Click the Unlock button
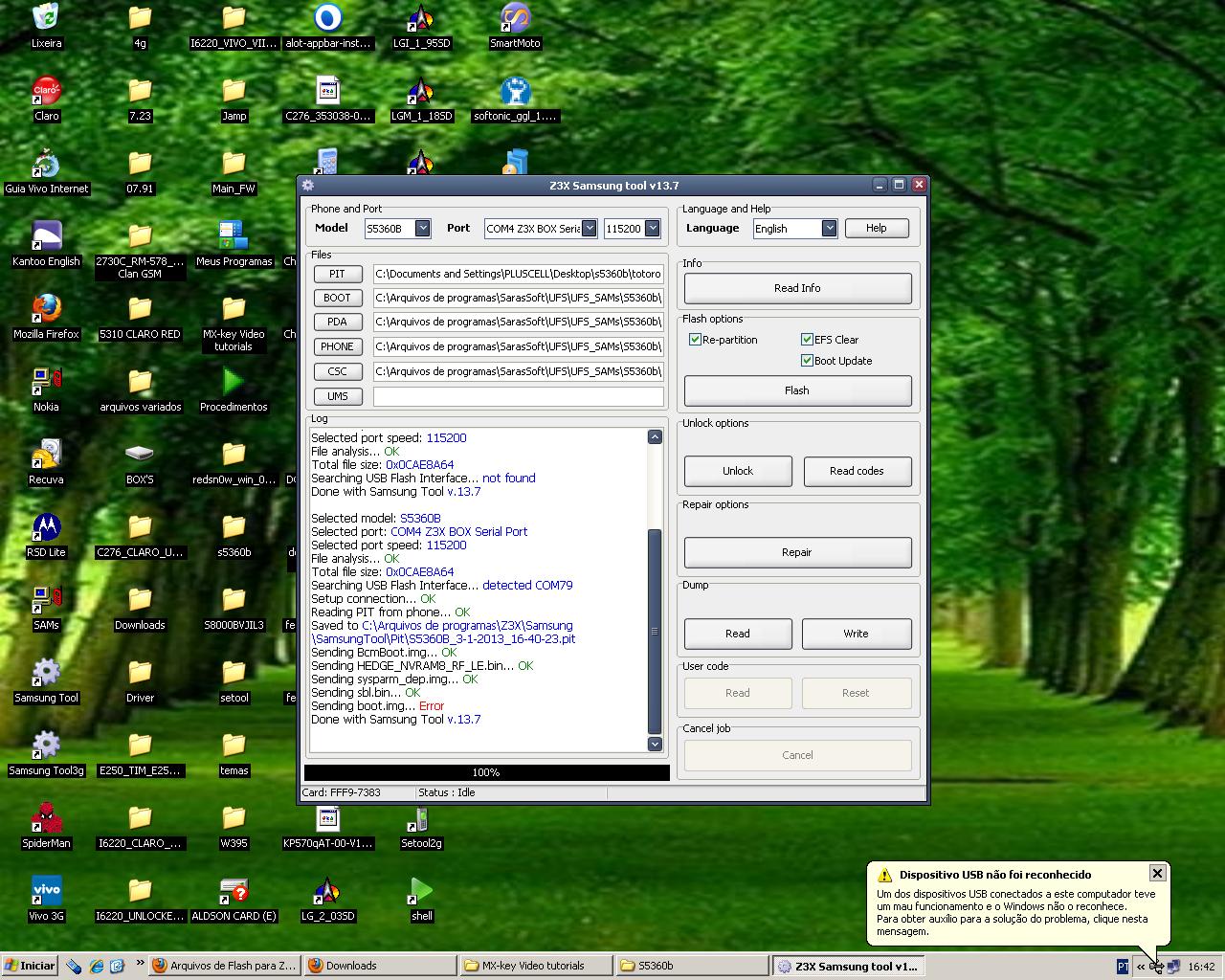This screenshot has width=1225, height=980. click(738, 471)
